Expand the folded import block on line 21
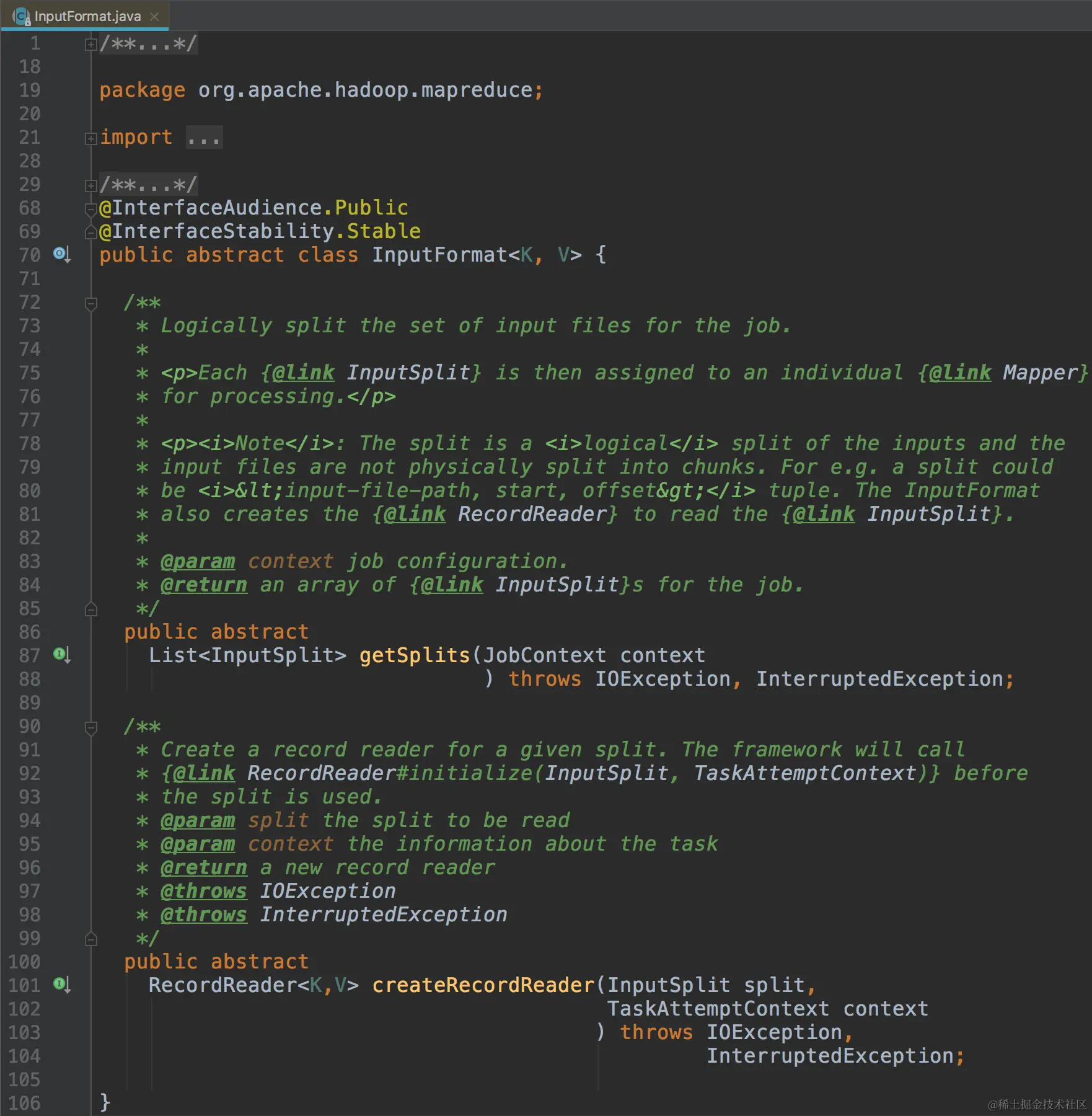The width and height of the screenshot is (1092, 1116). coord(90,139)
